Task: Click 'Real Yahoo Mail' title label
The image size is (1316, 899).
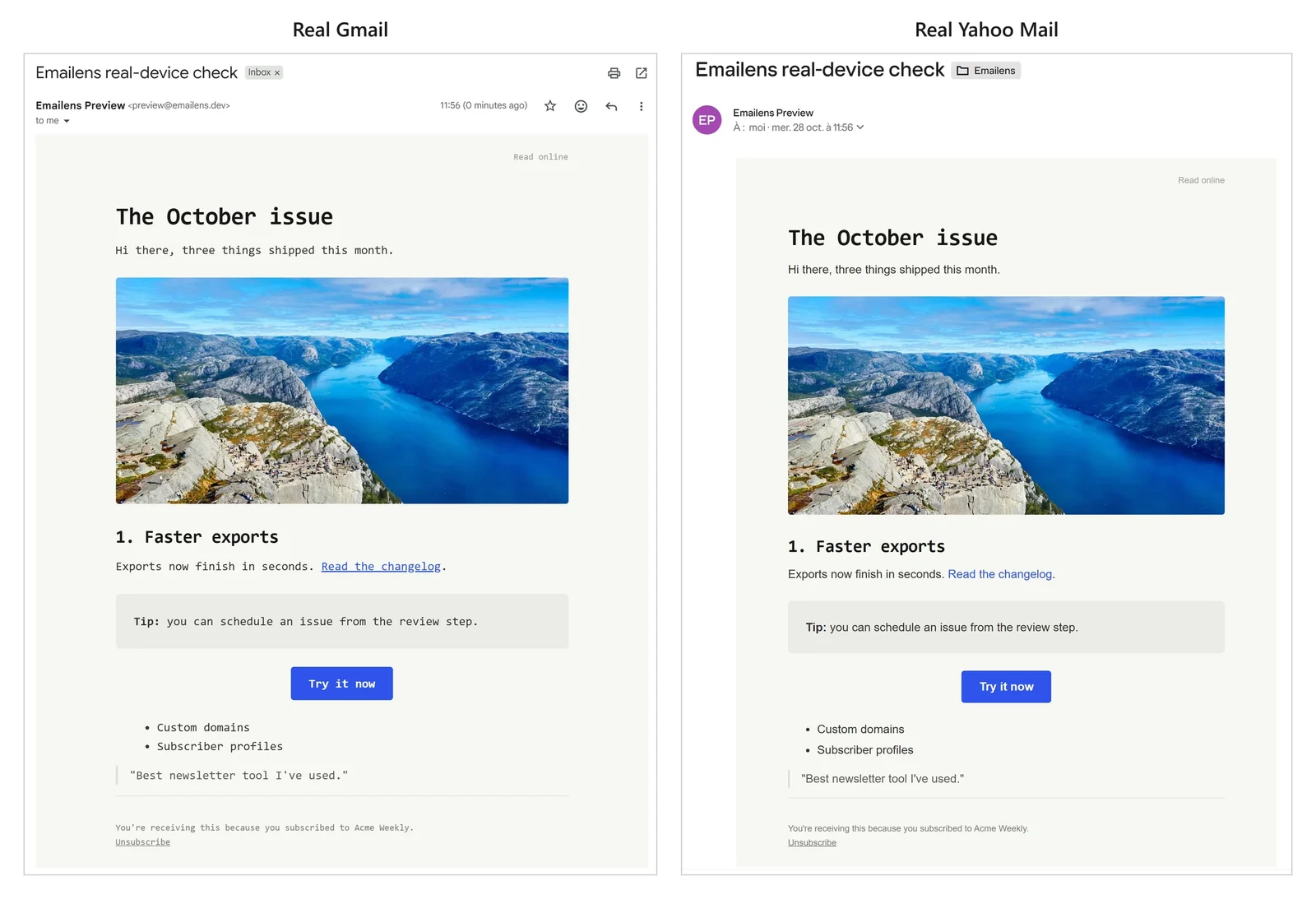Action: pyautogui.click(x=986, y=30)
